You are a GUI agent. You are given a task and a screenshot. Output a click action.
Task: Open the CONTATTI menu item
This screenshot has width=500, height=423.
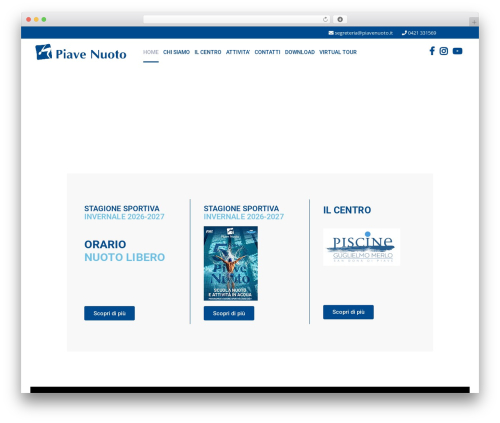[267, 52]
